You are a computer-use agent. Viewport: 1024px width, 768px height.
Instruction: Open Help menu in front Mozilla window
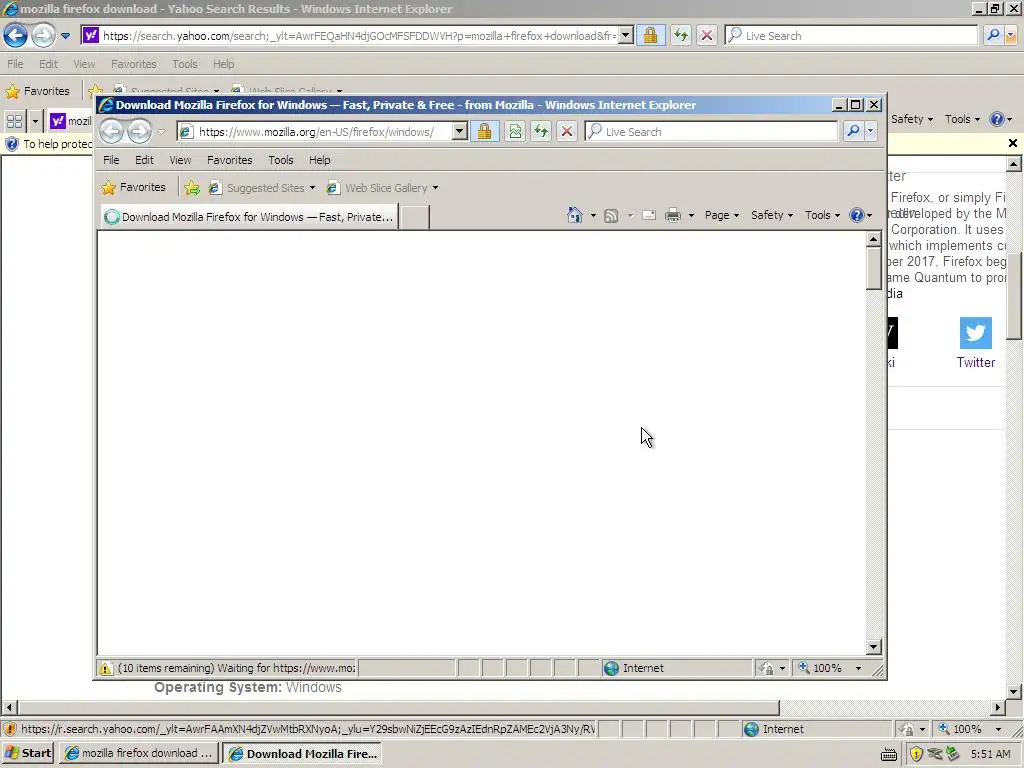319,160
